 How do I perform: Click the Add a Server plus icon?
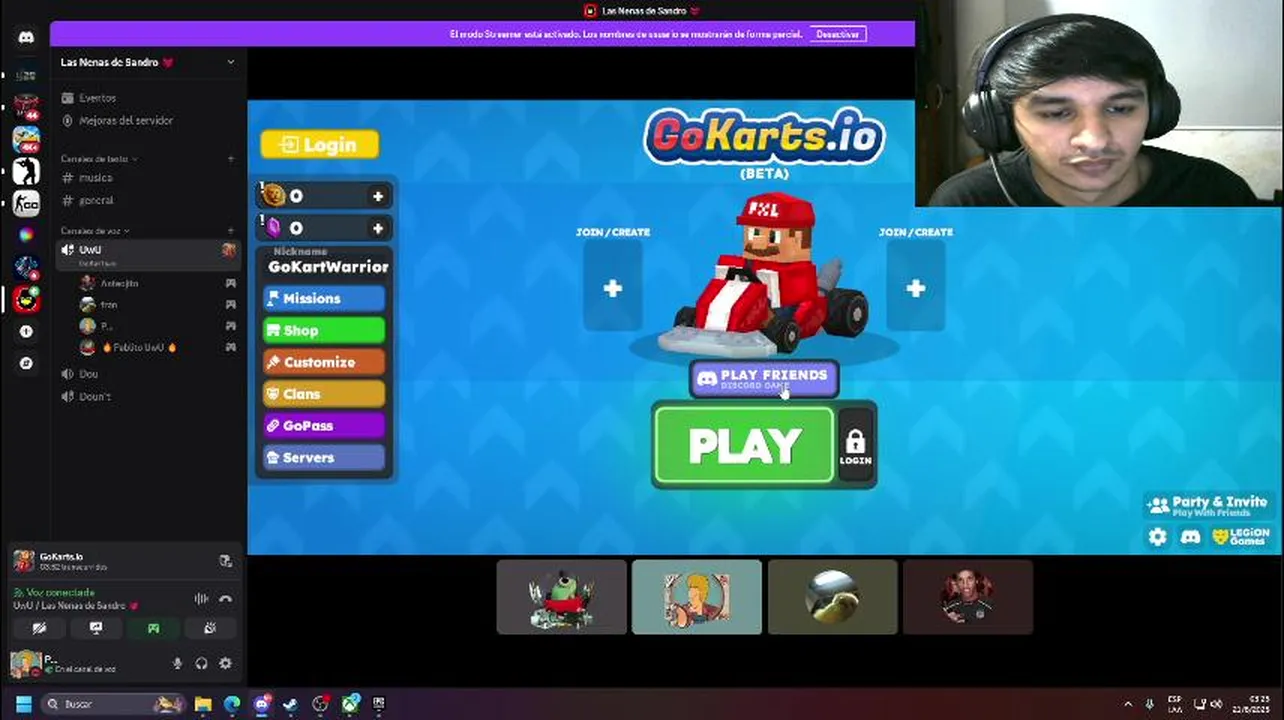click(26, 331)
